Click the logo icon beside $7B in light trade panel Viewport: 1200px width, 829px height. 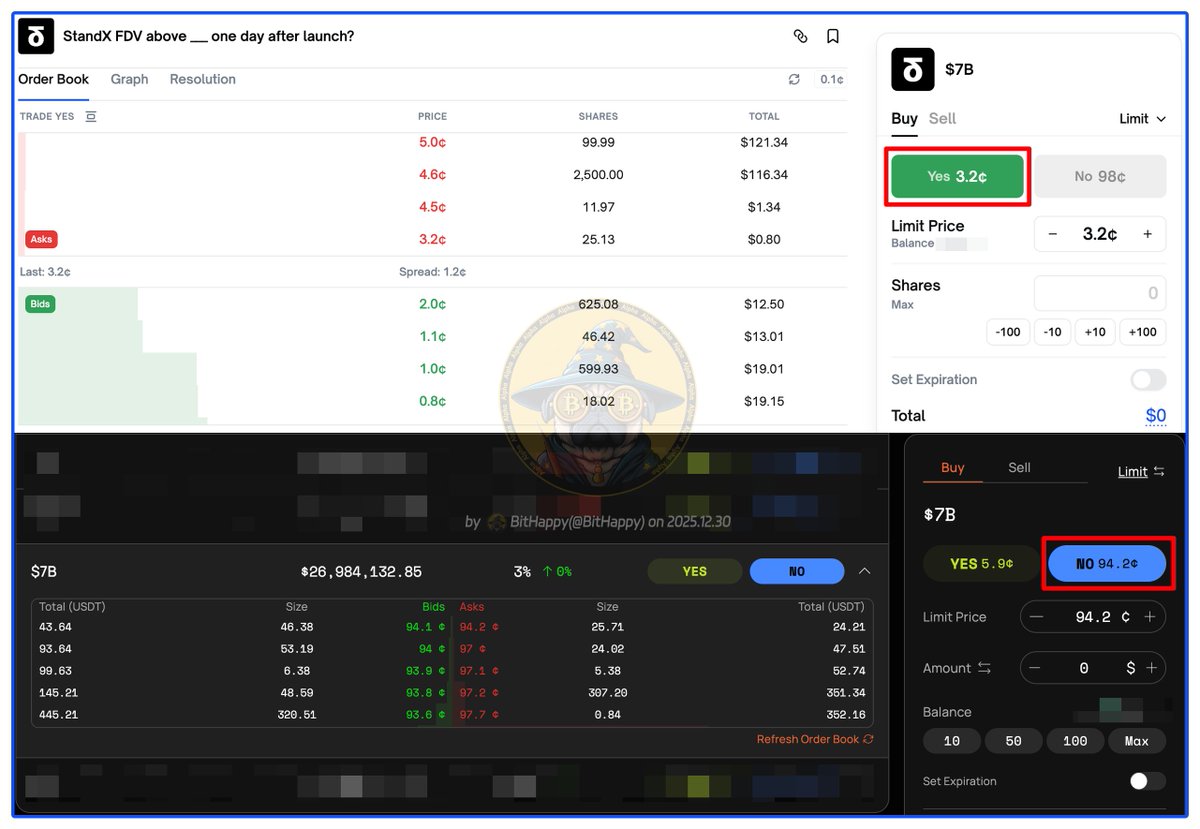click(912, 70)
